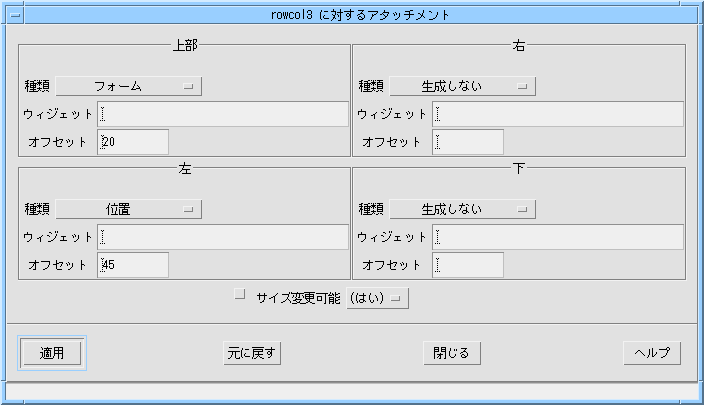Screen dimensions: 704x405
Task: Focus ウィジェット field in 下 section
Action: click(x=558, y=237)
